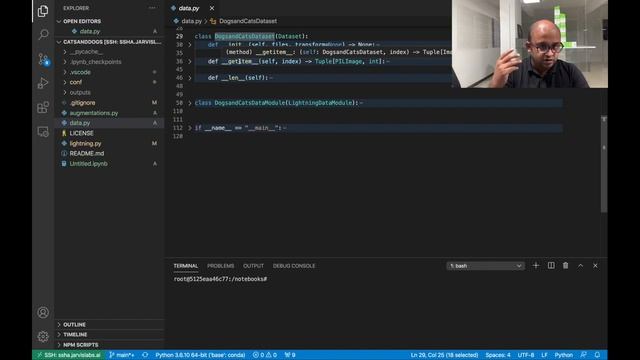Open README.md in the explorer
This screenshot has height=360, width=640.
(x=87, y=153)
